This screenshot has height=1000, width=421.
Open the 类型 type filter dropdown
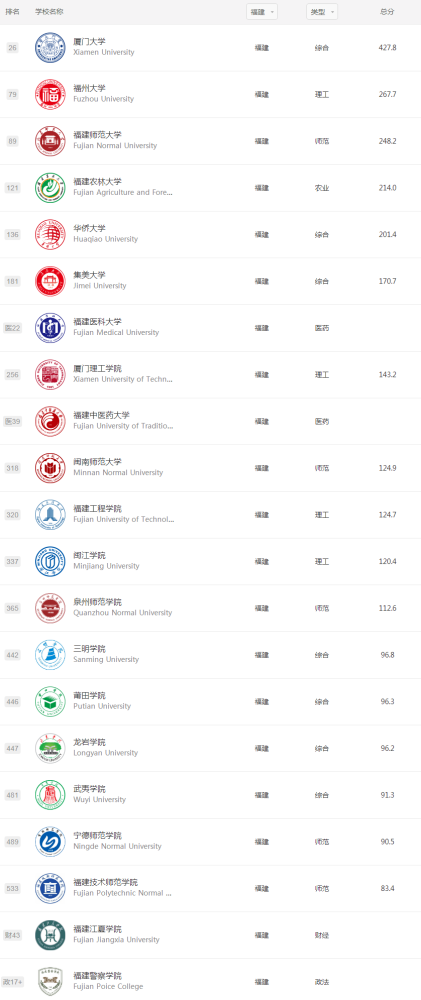click(x=321, y=12)
